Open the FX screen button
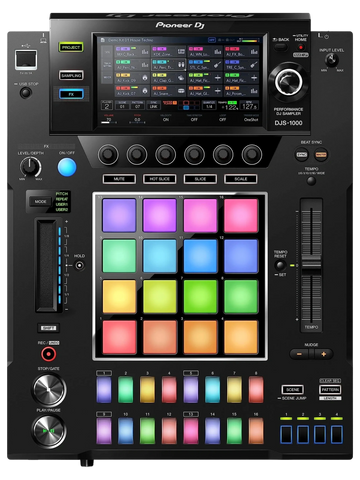 click(71, 94)
